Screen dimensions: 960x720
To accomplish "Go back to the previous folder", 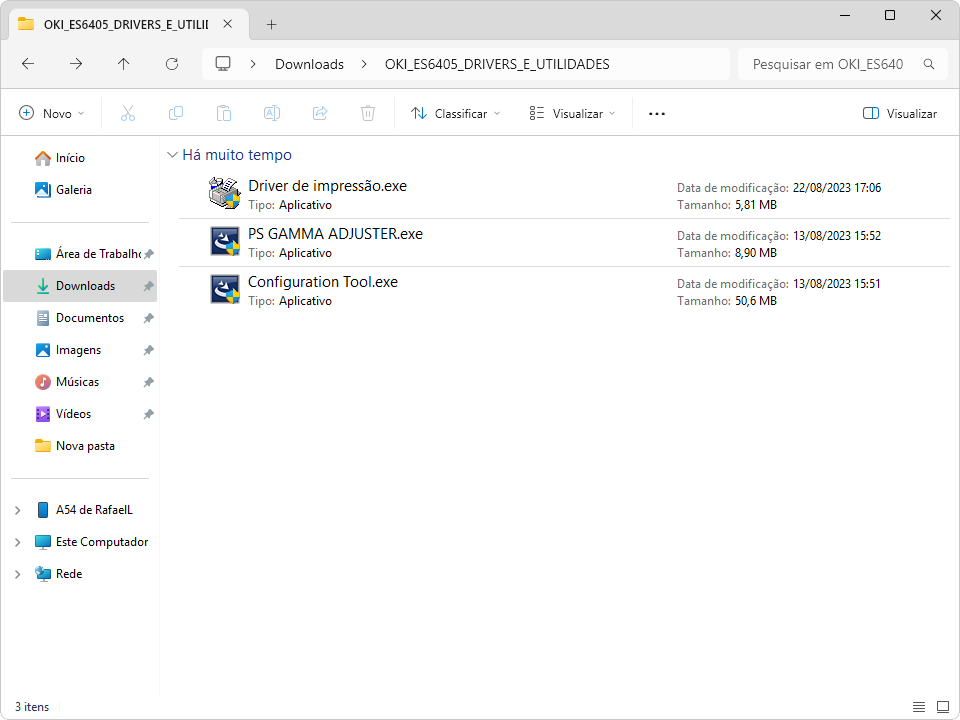I will click(x=28, y=64).
